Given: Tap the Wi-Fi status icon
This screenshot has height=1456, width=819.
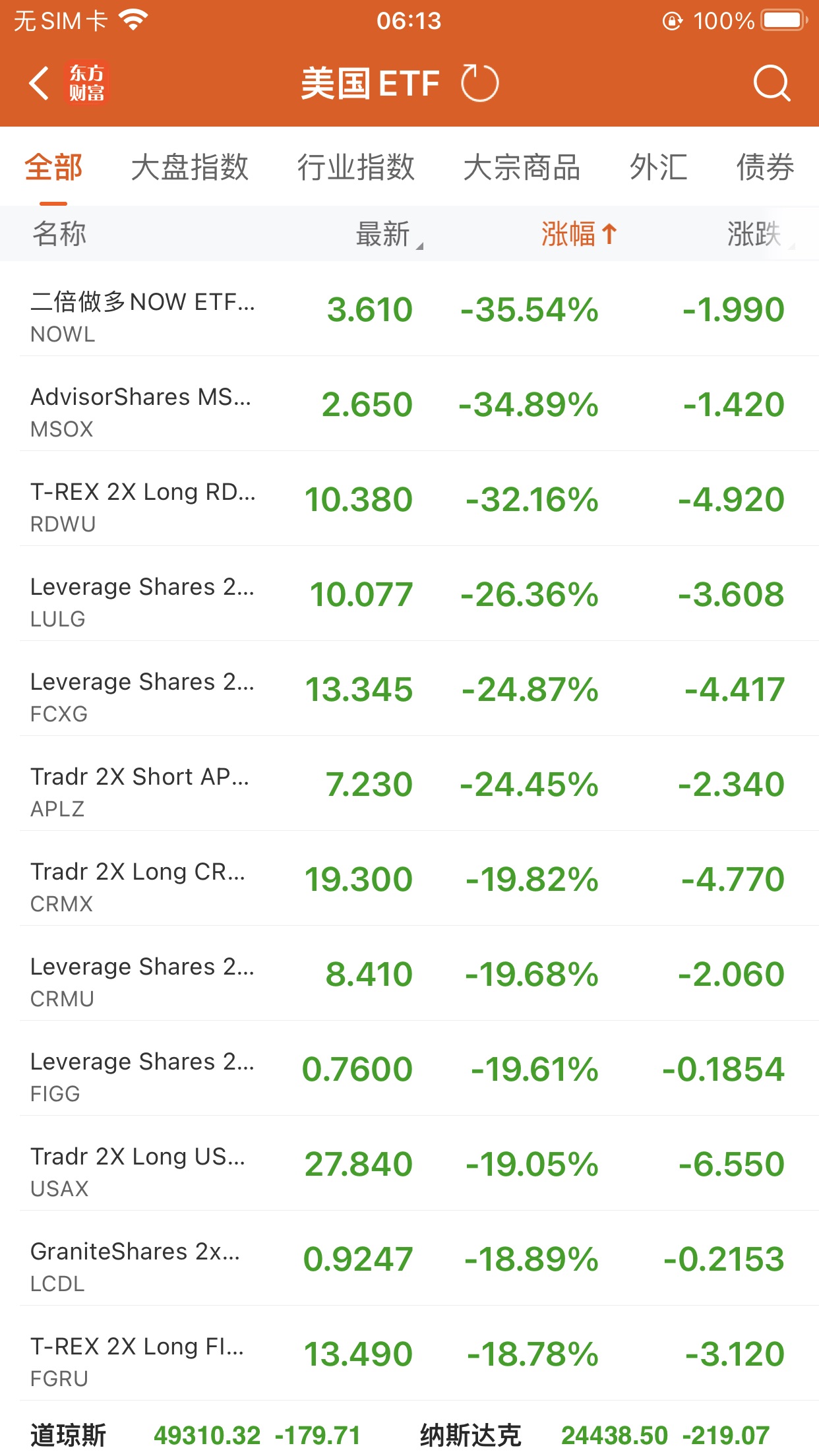Looking at the screenshot, I should click(133, 20).
